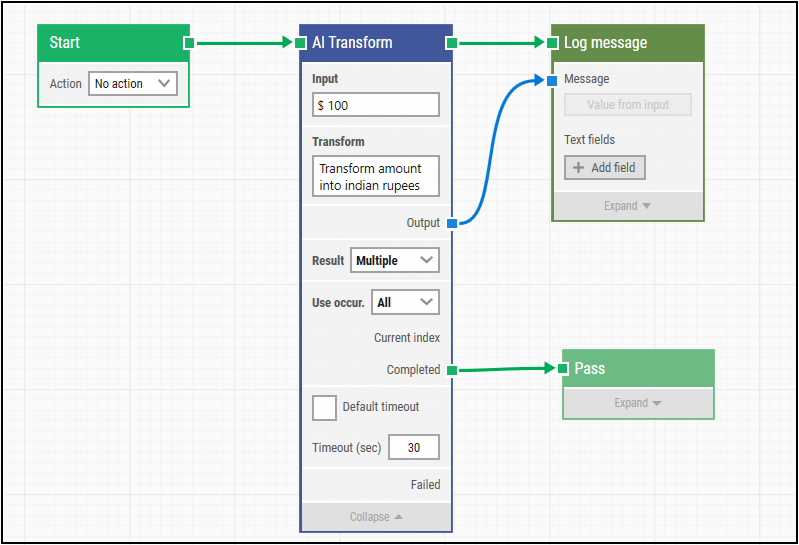Screen dimensions: 799x545
Task: Open the Result dropdown set to Multiple
Action: point(395,261)
